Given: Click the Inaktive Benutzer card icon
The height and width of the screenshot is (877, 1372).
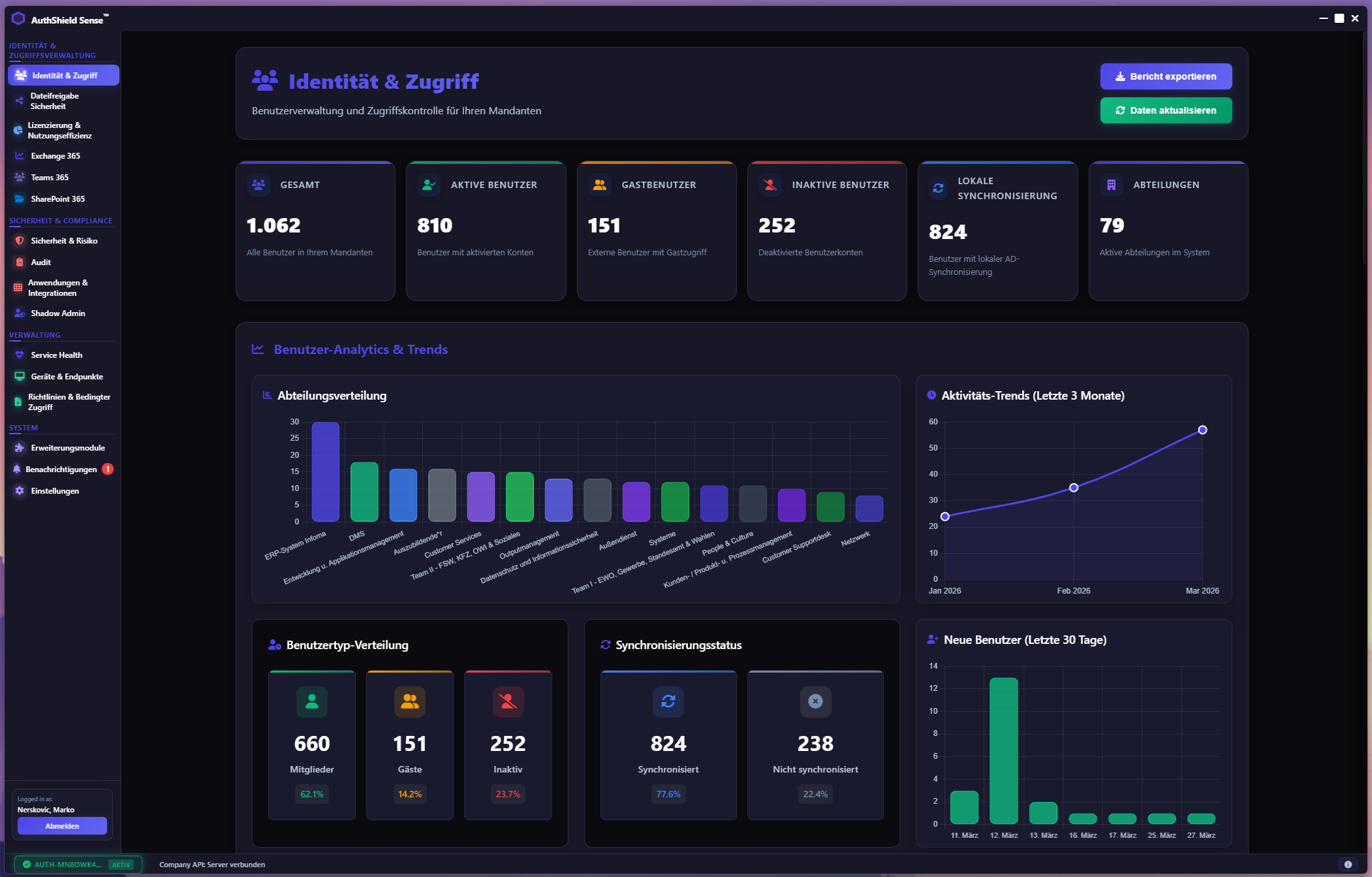Looking at the screenshot, I should [770, 185].
